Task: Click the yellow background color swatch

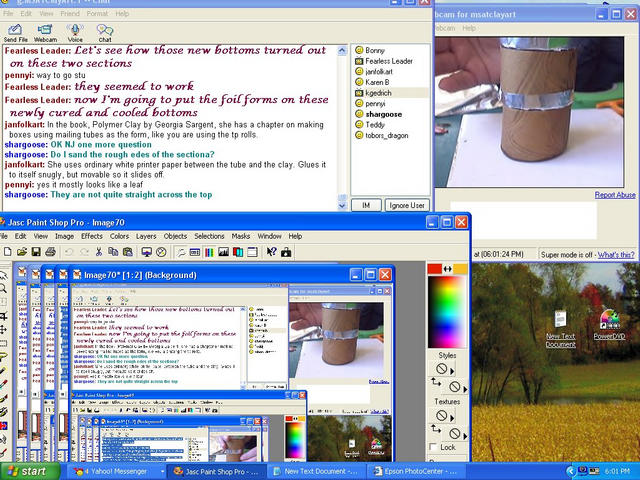Action: (x=460, y=269)
